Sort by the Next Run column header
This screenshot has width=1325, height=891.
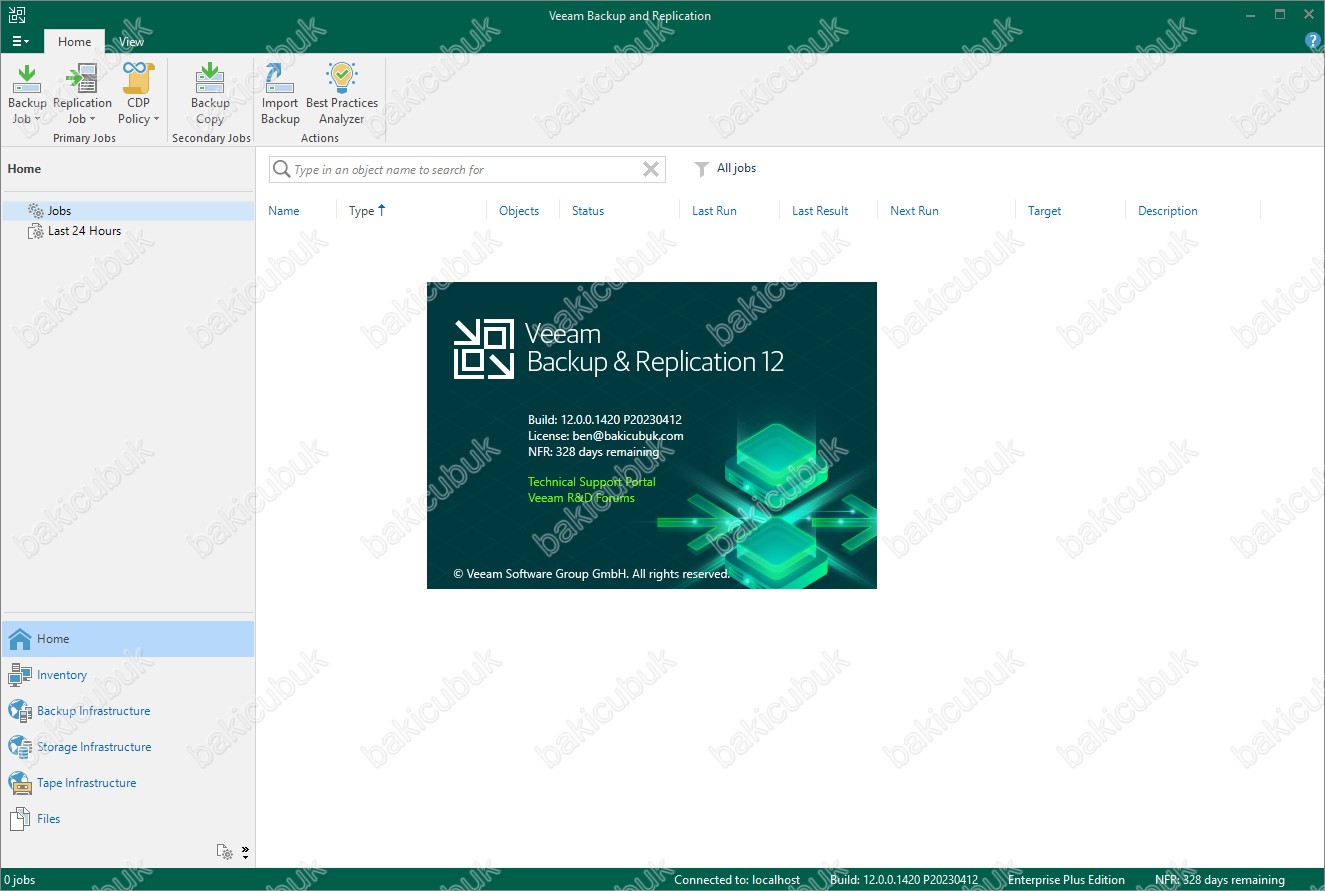(x=914, y=211)
